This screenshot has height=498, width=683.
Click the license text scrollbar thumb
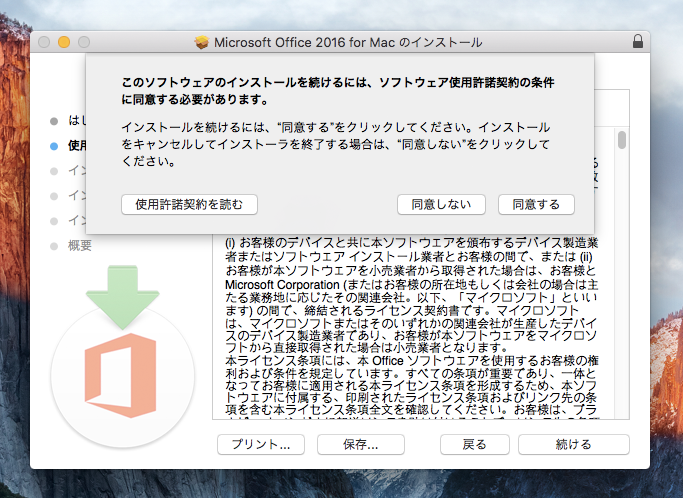pos(622,140)
